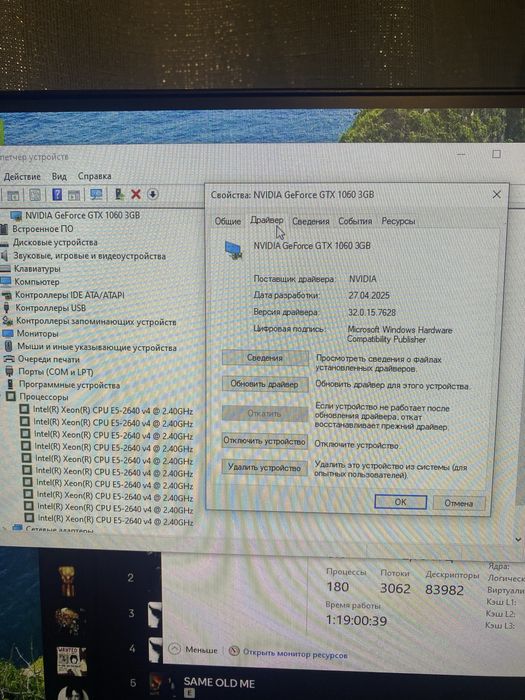Image resolution: width=525 pixels, height=700 pixels.
Task: Click the blue question-mark Help toolbar icon
Action: click(x=57, y=194)
